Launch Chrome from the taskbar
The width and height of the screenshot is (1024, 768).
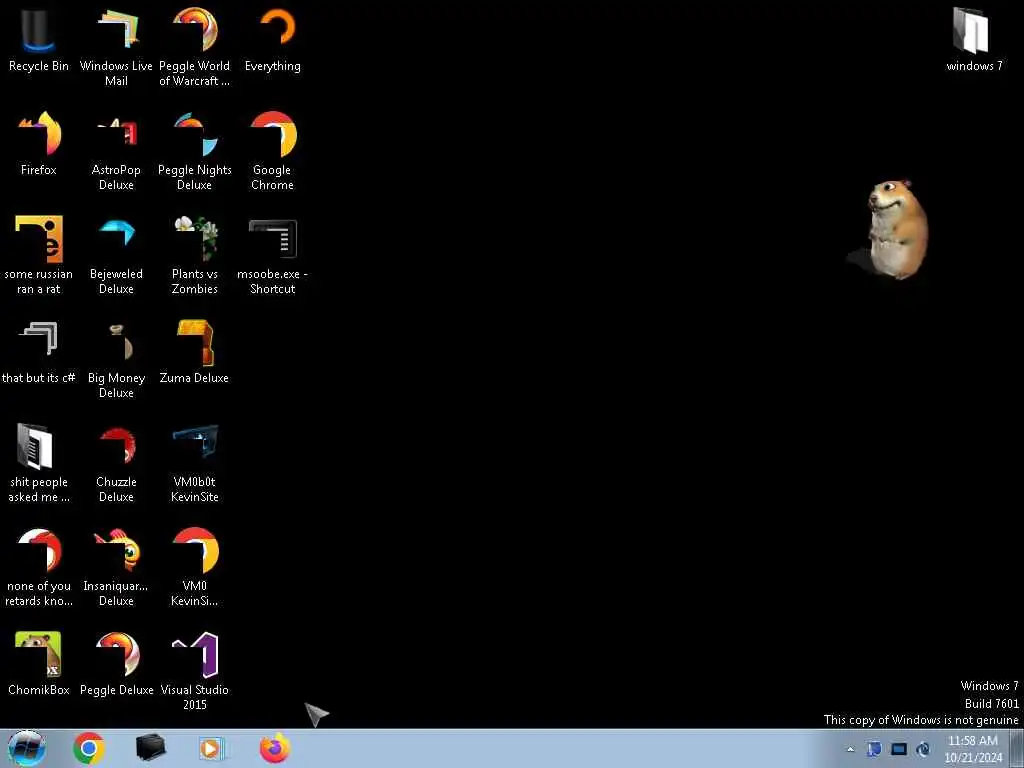tap(89, 748)
